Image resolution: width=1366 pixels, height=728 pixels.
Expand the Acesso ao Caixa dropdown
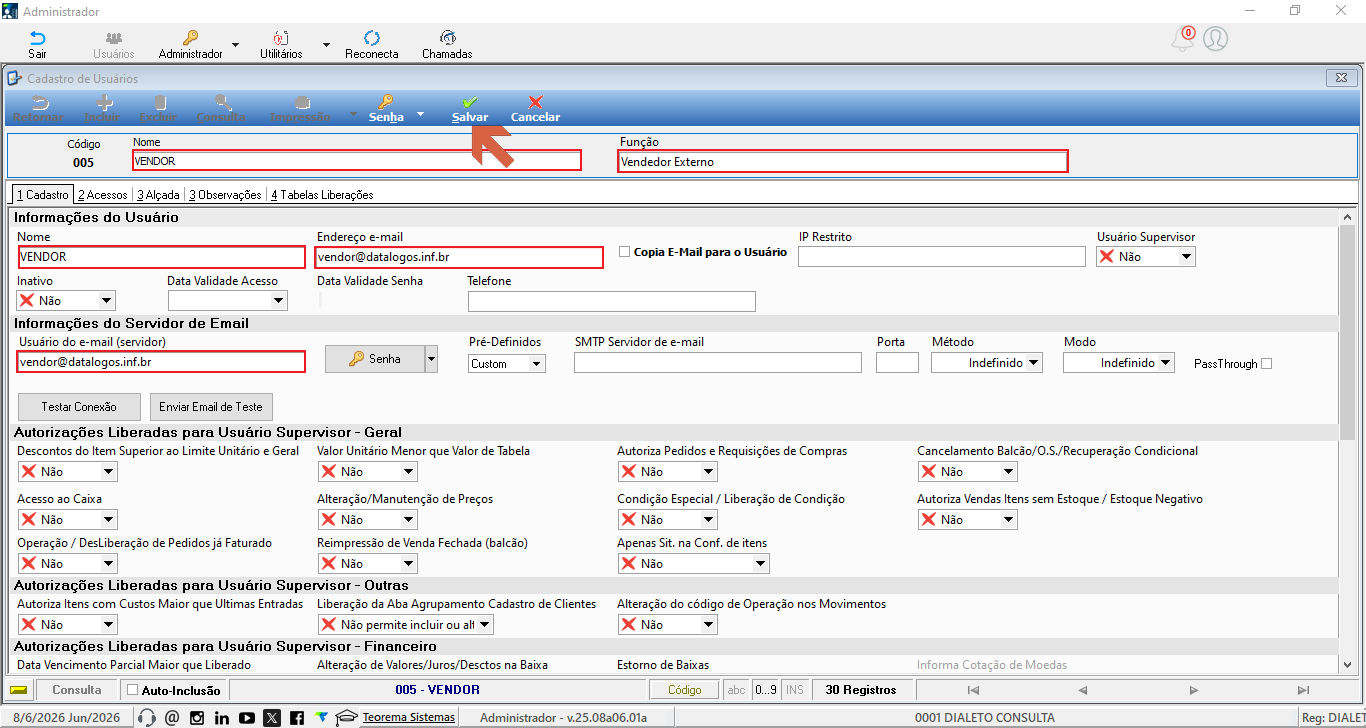coord(108,520)
